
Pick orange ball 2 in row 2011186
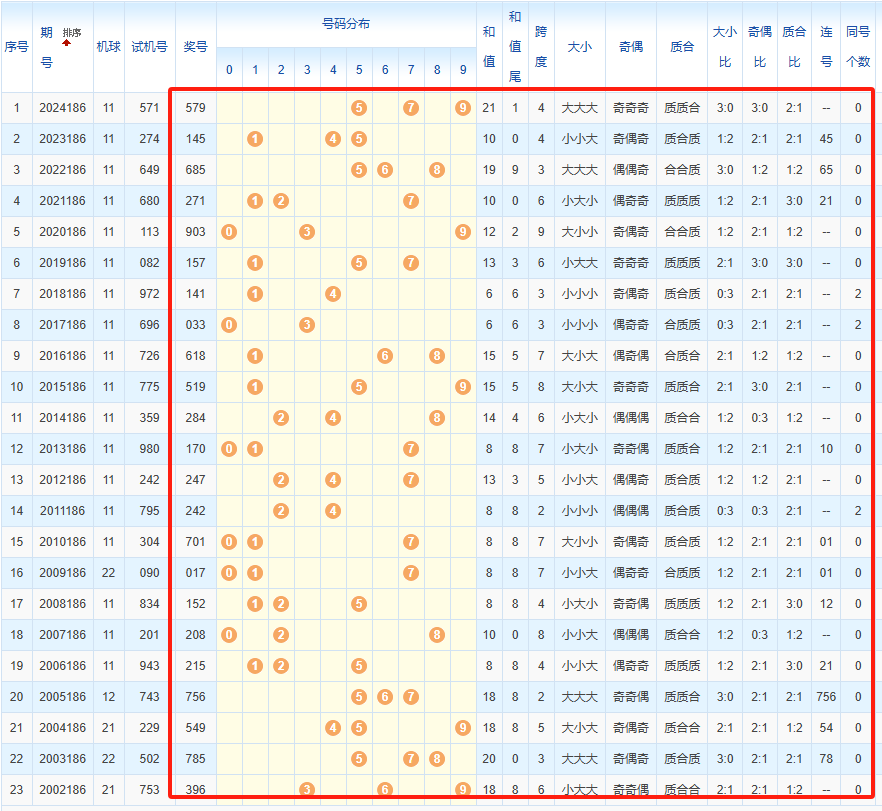281,511
